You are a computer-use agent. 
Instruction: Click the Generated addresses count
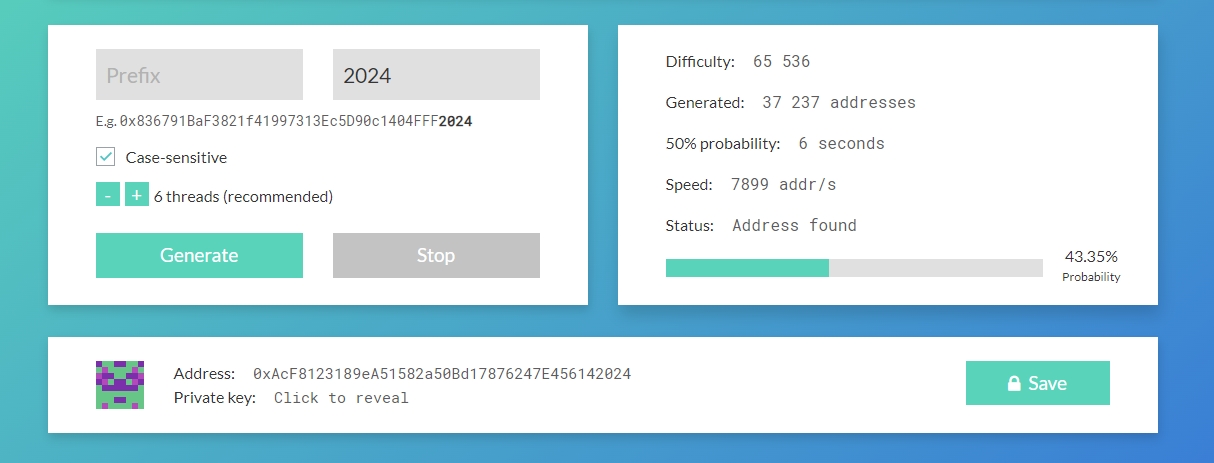(838, 102)
